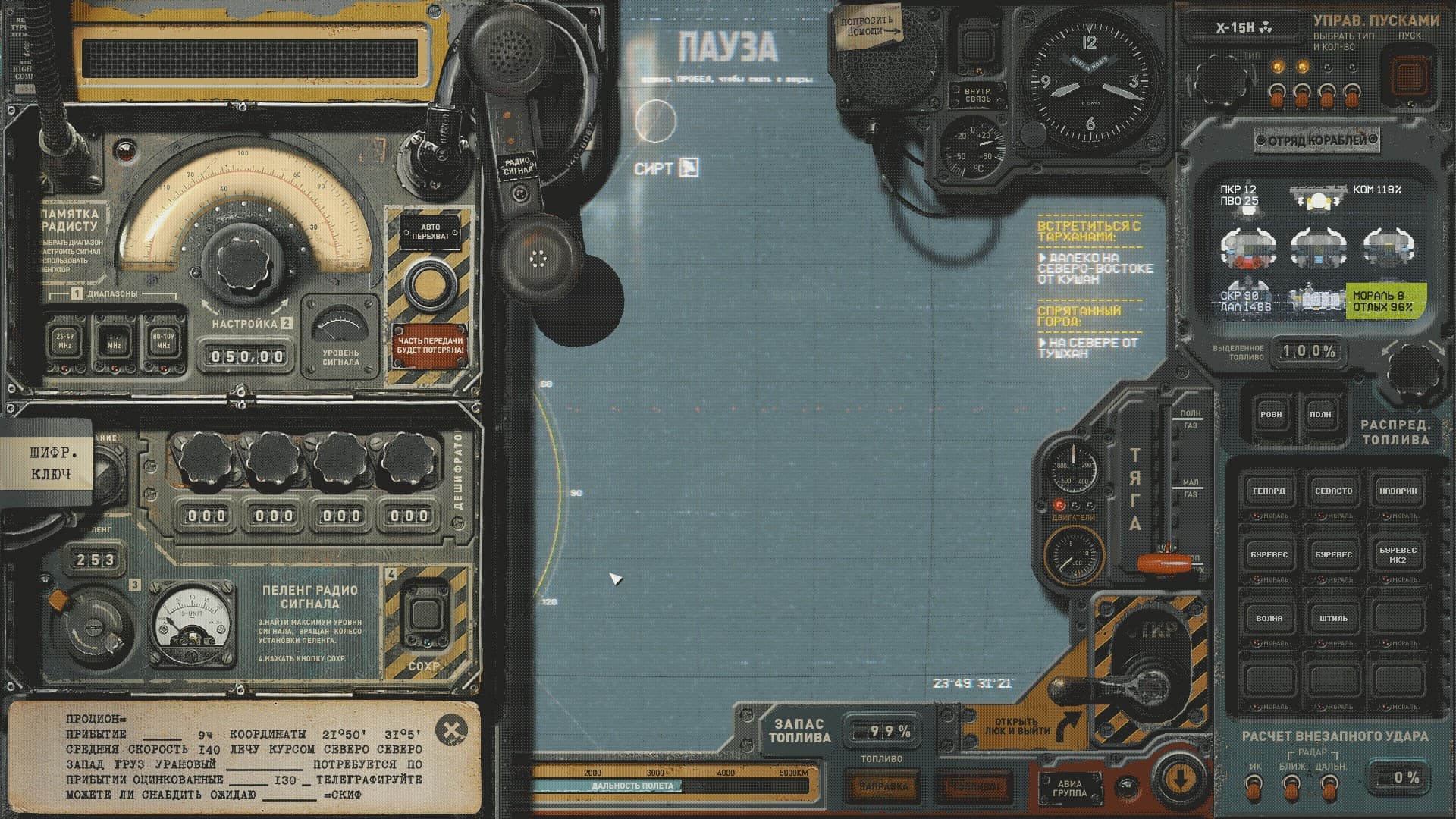
Task: Select the 80-109 MHz frequency band
Action: (x=163, y=340)
